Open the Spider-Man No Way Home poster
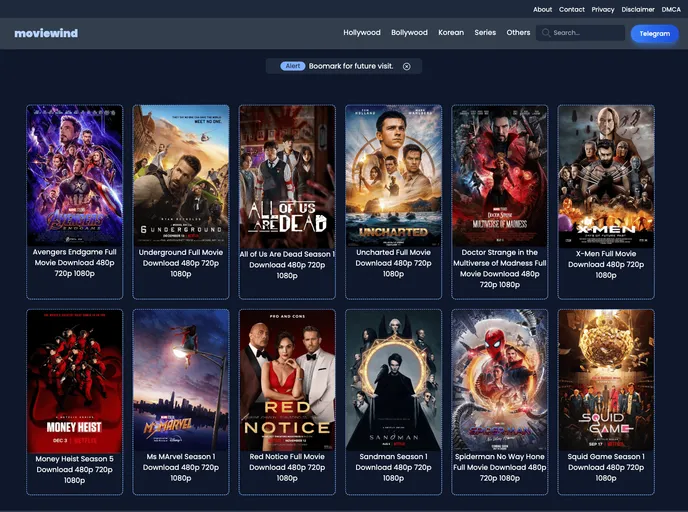Viewport: 688px width, 512px height. (x=500, y=380)
